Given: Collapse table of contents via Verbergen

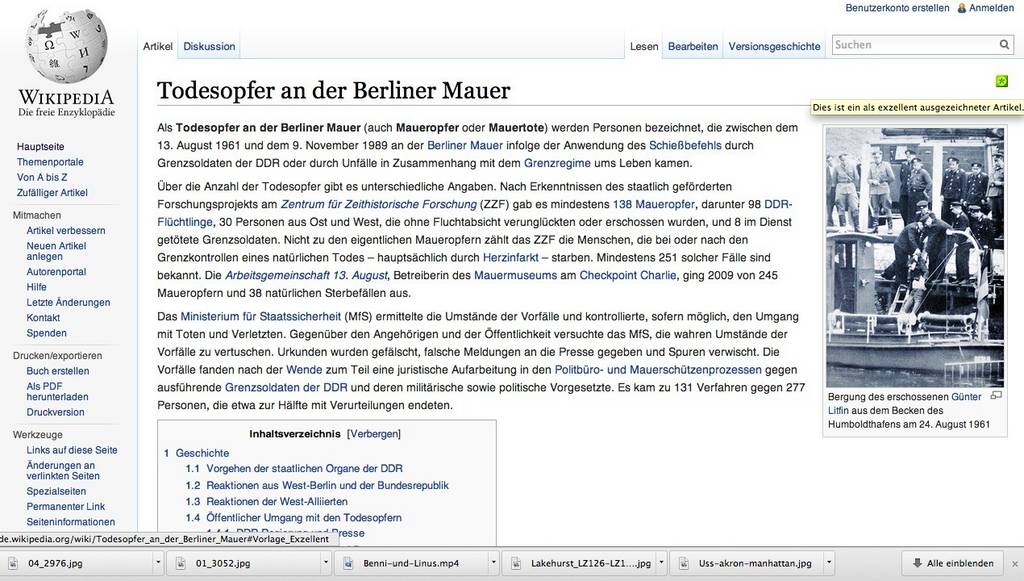Looking at the screenshot, I should 373,434.
